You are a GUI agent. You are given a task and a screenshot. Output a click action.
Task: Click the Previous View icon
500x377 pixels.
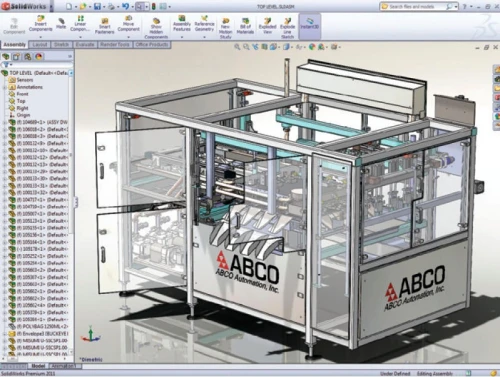[x=255, y=47]
